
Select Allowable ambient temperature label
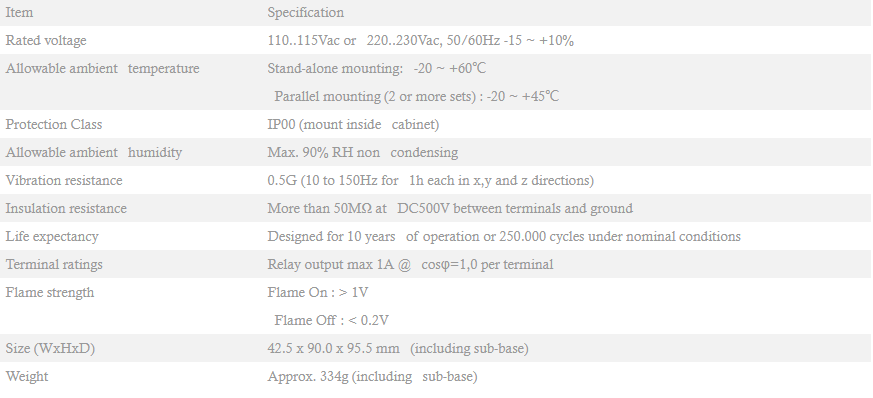pos(102,68)
